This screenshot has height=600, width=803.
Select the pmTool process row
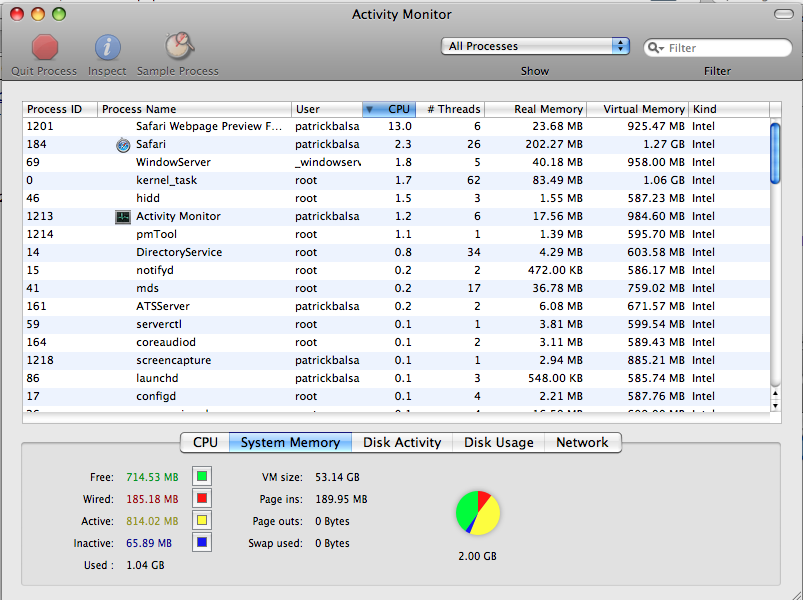(x=396, y=234)
